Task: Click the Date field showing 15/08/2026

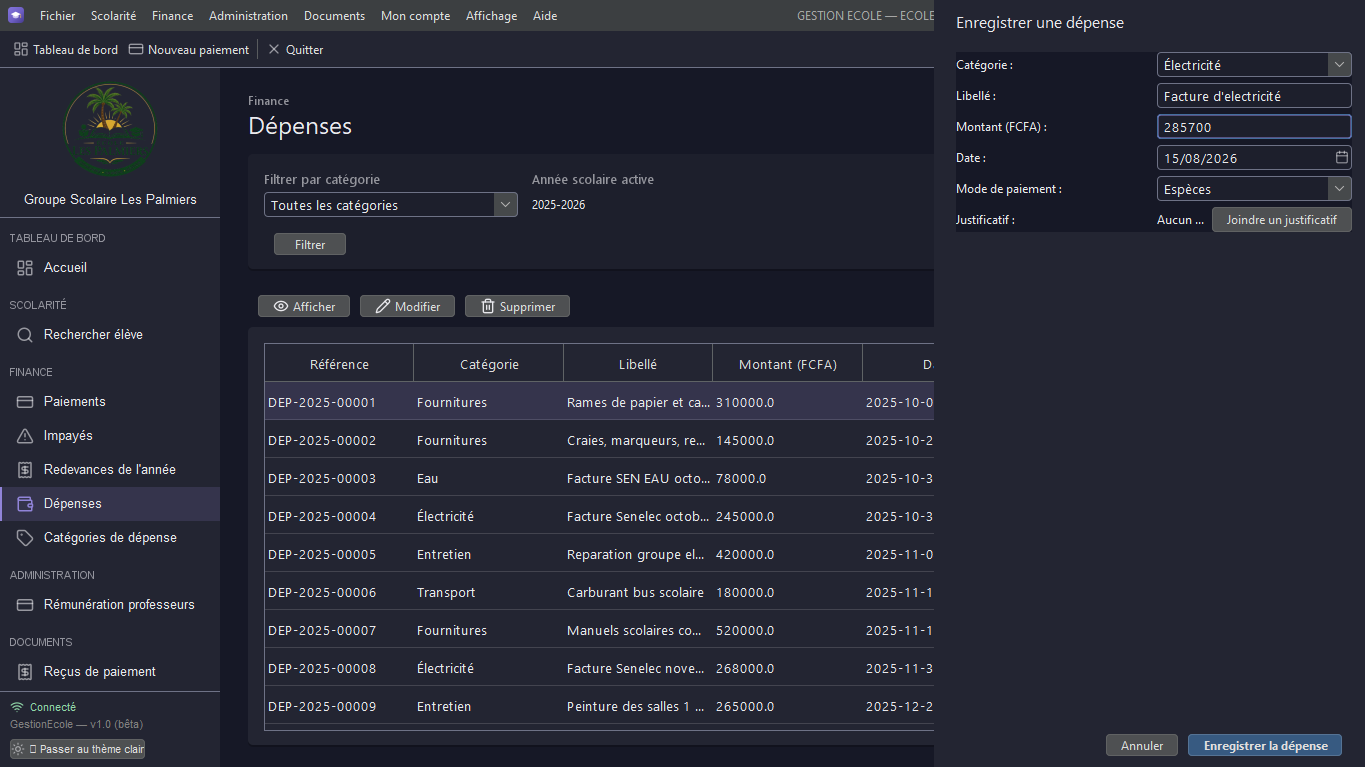Action: [x=1254, y=158]
